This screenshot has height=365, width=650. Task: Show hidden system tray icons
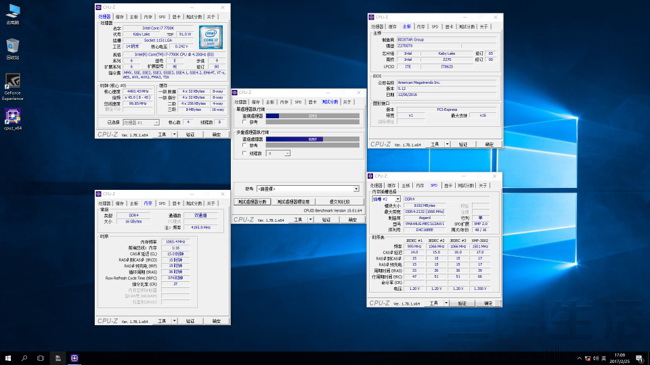(x=579, y=358)
